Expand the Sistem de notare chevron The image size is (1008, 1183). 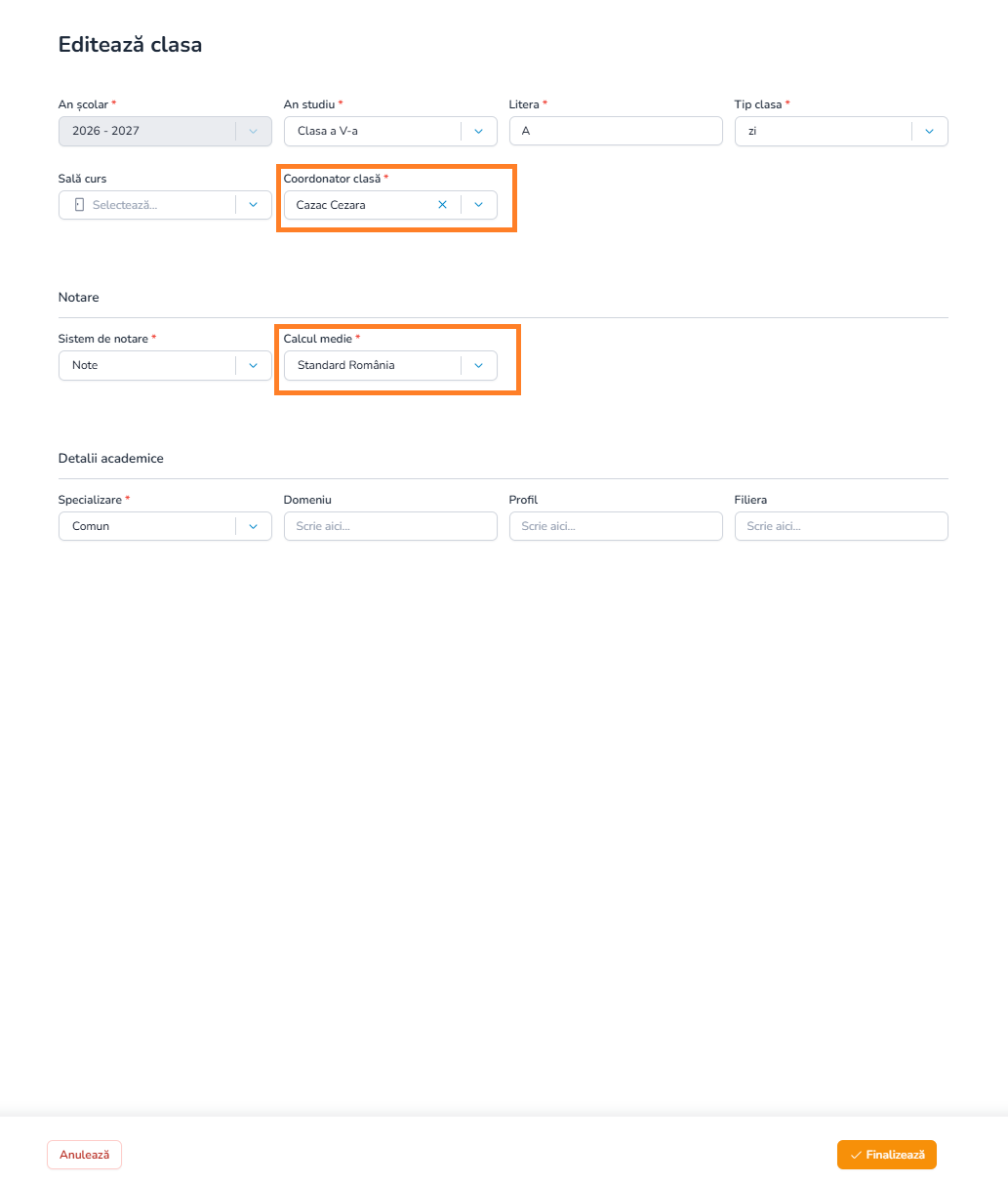click(x=253, y=365)
